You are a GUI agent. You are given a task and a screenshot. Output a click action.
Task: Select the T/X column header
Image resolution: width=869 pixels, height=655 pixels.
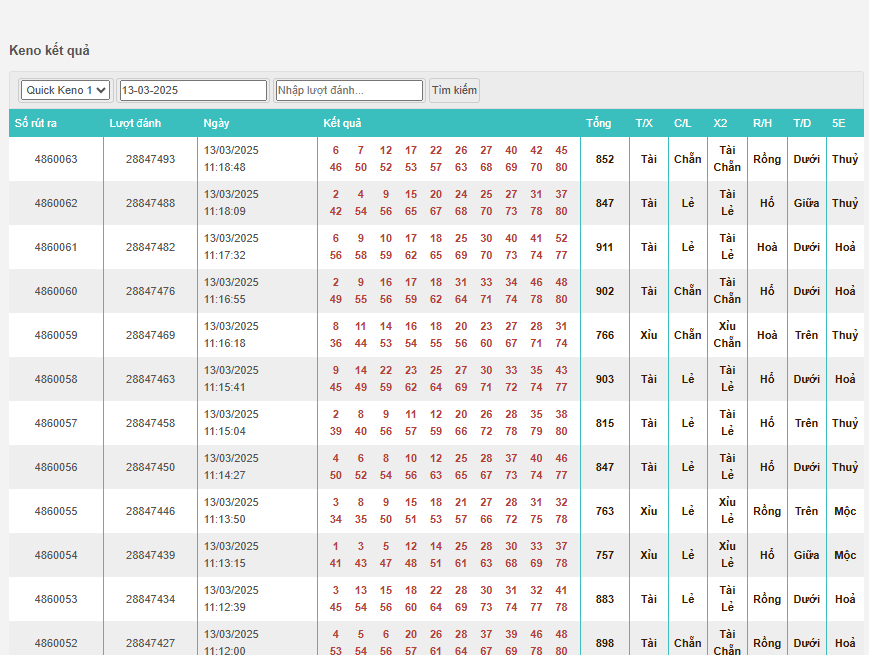(644, 123)
